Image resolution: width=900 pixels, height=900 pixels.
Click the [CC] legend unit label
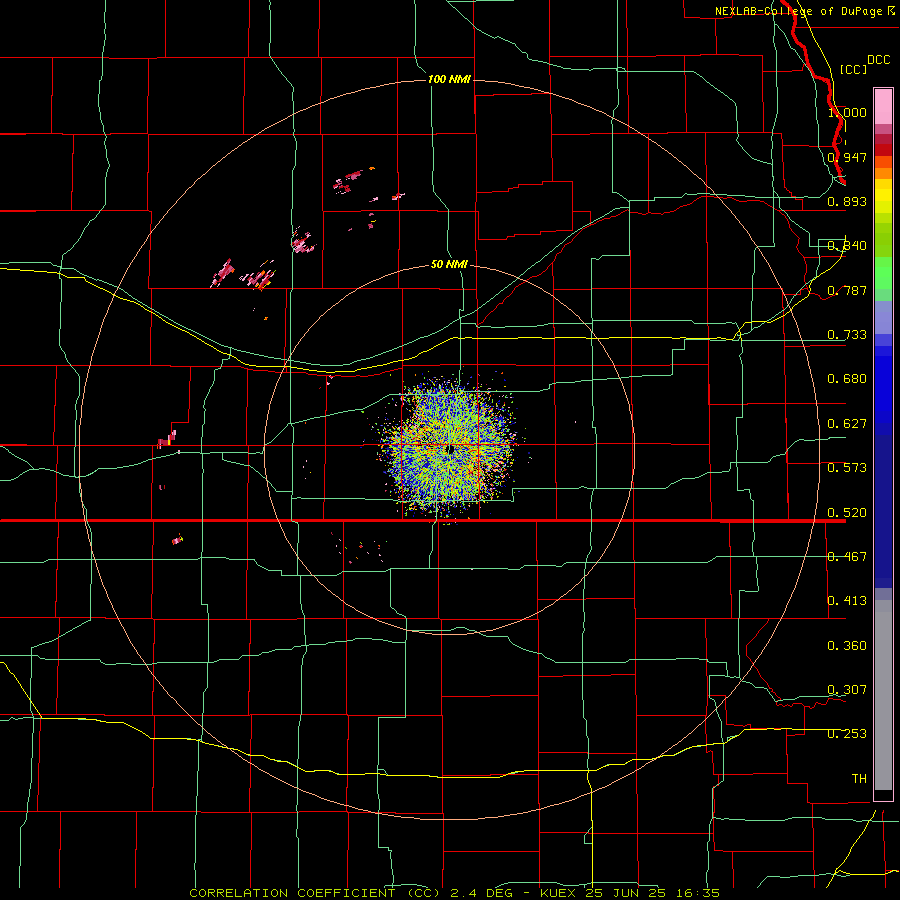coord(853,69)
